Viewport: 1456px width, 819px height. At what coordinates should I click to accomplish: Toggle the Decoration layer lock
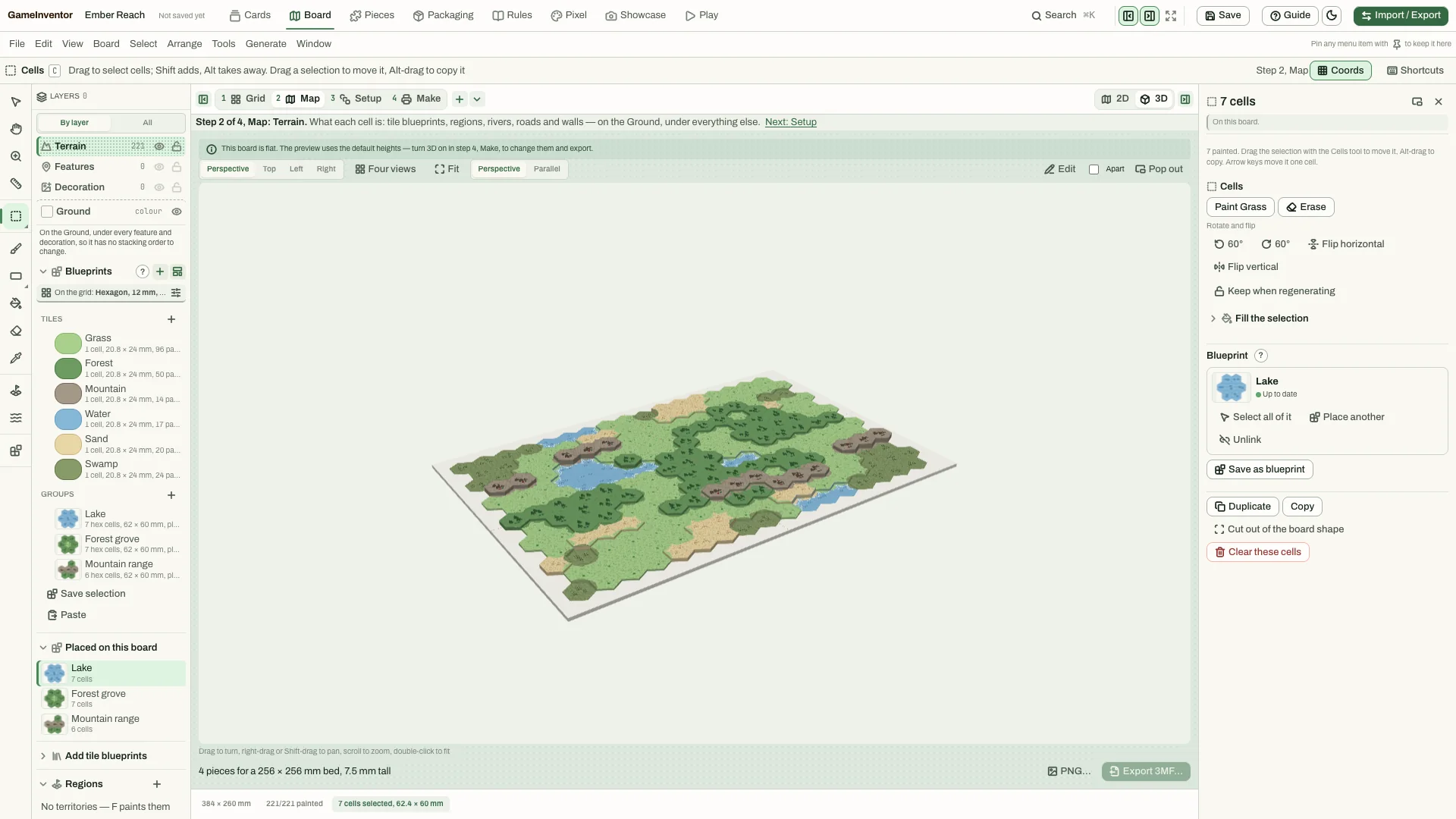tap(177, 187)
